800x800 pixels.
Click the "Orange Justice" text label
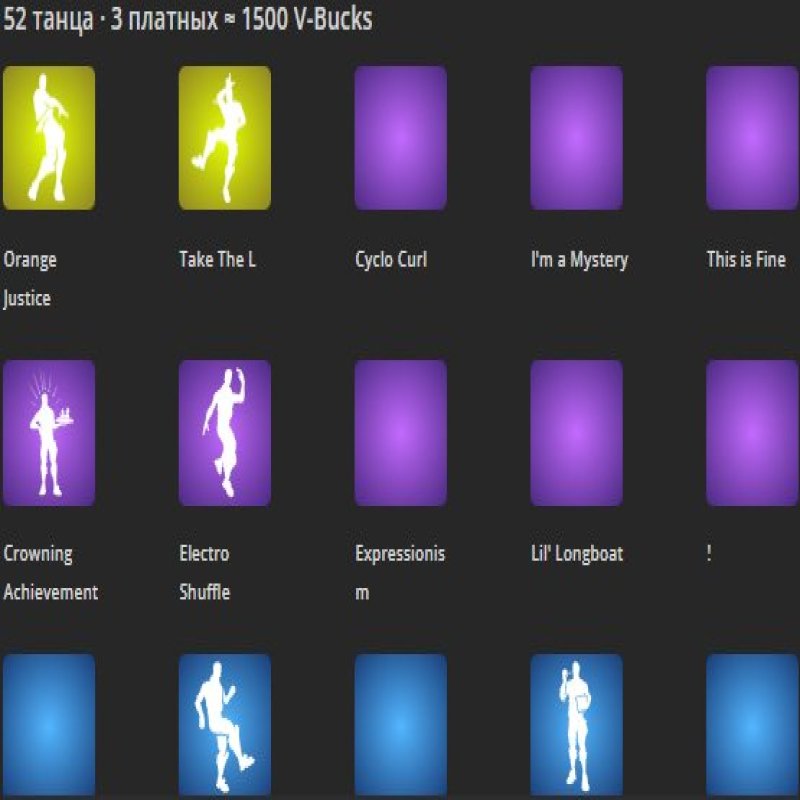click(x=30, y=279)
